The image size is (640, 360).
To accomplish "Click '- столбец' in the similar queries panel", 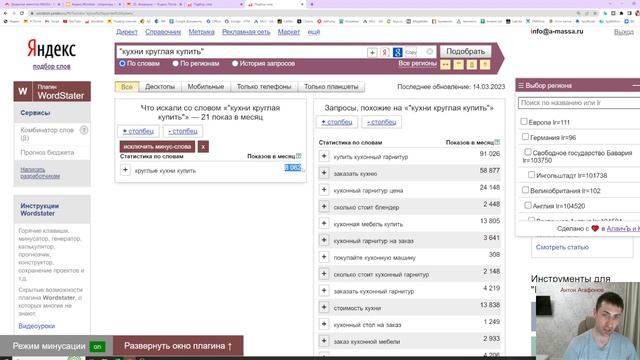I will pos(381,122).
